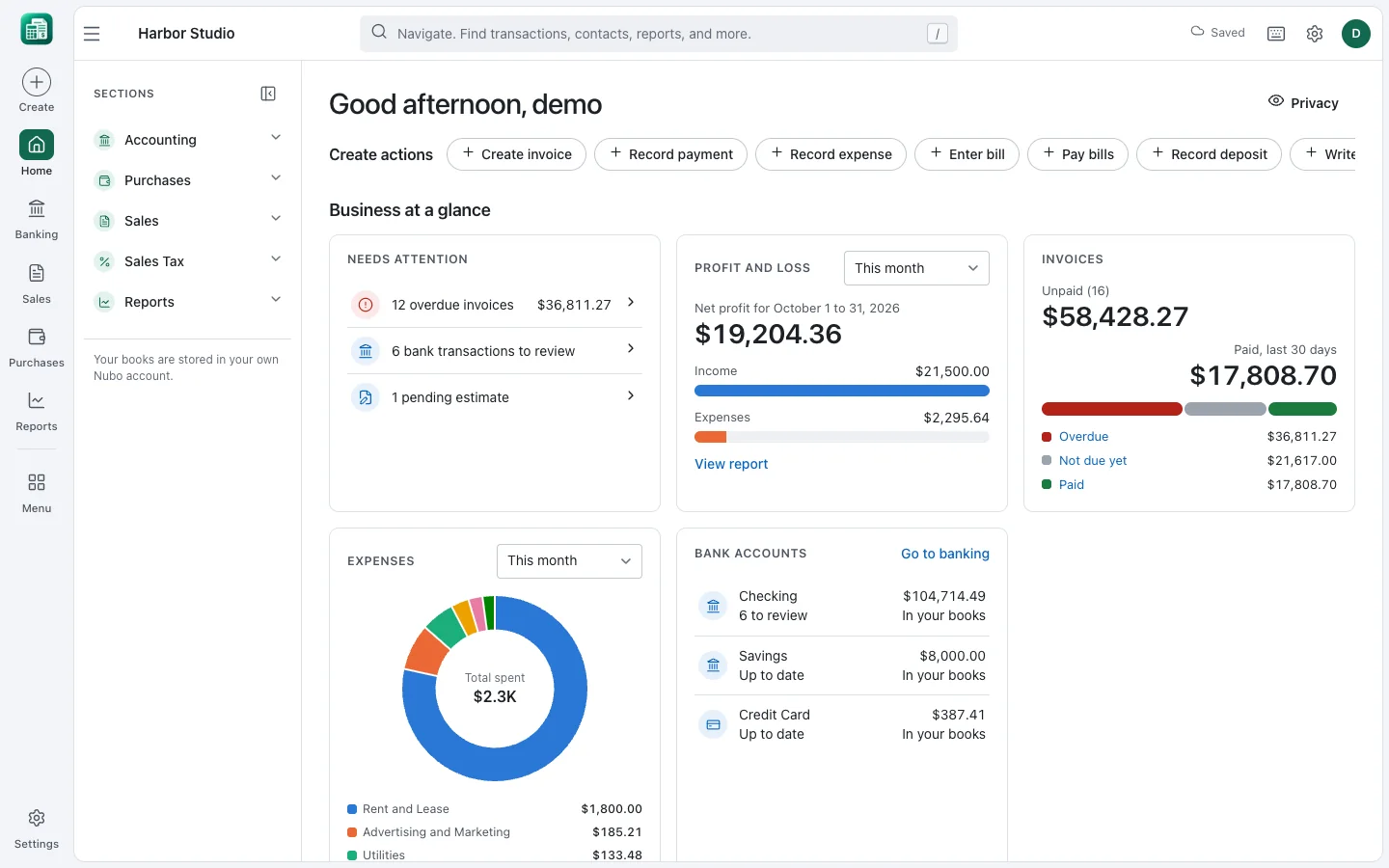Open the 1 pending estimate row
Image resolution: width=1389 pixels, height=868 pixels.
(495, 397)
